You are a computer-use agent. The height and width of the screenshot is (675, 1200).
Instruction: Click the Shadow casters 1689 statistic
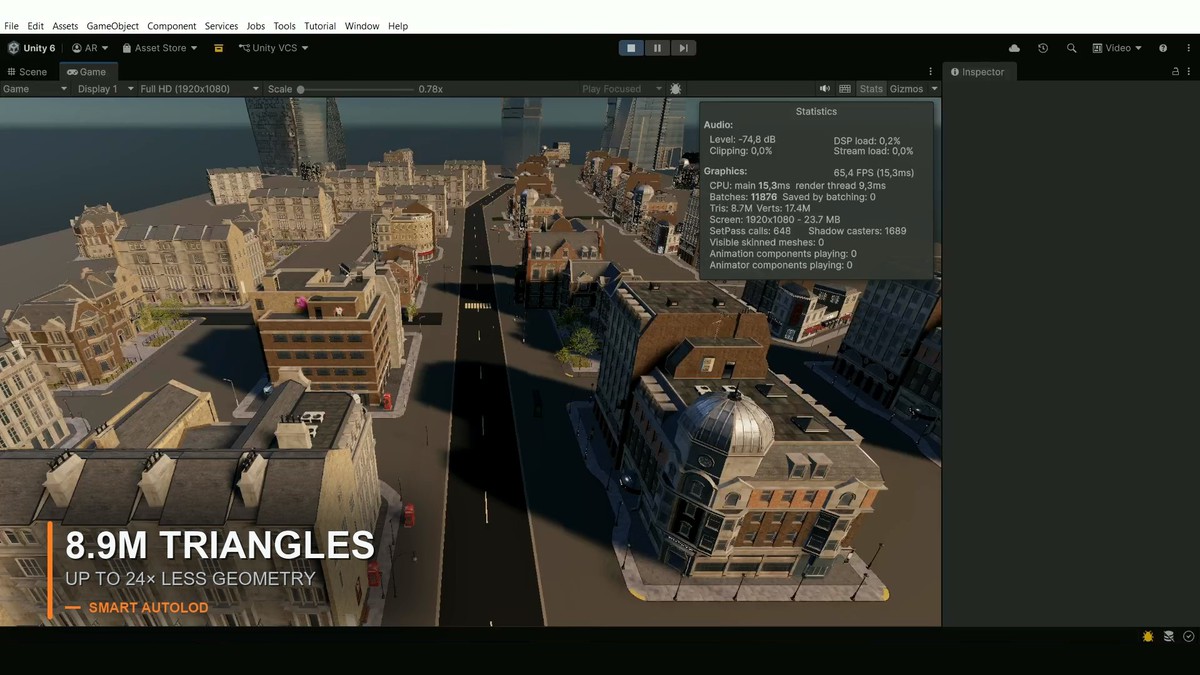[857, 231]
